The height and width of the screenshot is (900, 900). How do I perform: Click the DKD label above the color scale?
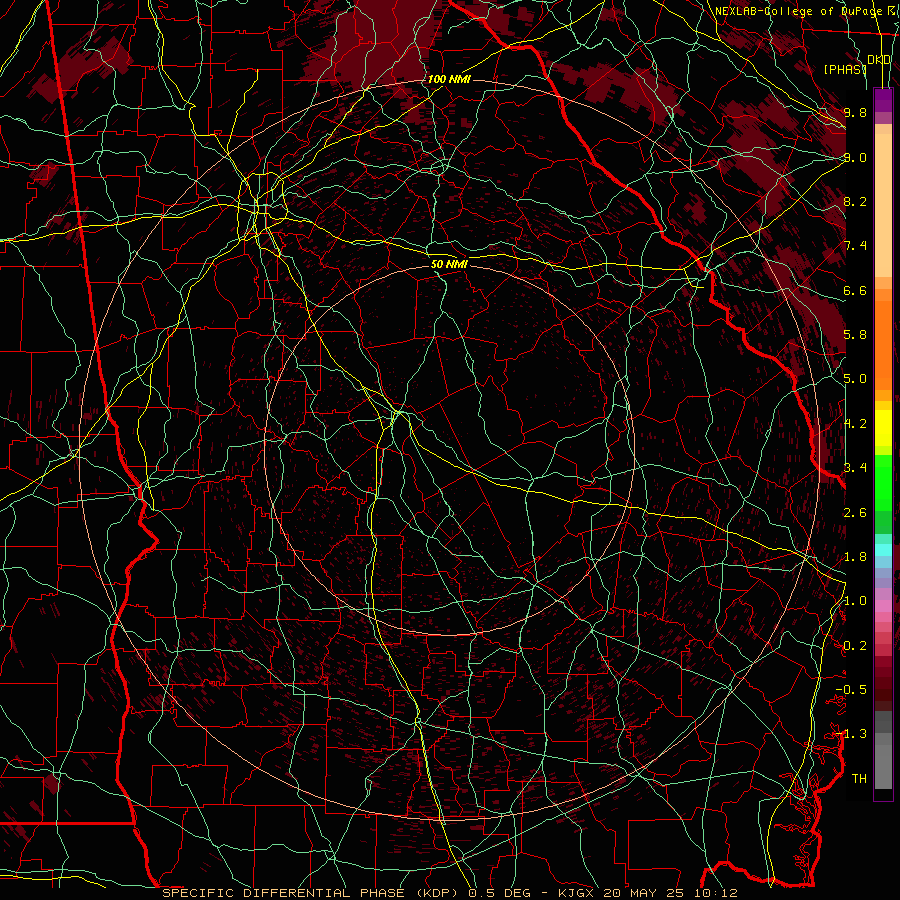(x=879, y=60)
